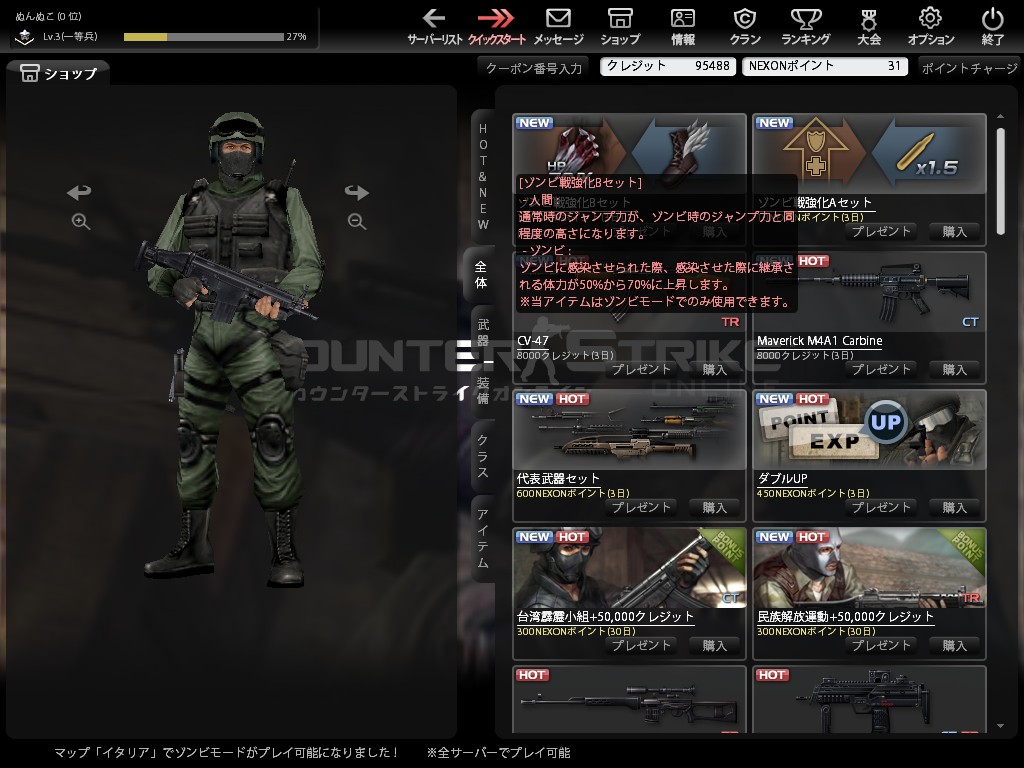The image size is (1024, 768).
Task: Buy 民族解放運動+50,000クレジット
Action: 954,645
